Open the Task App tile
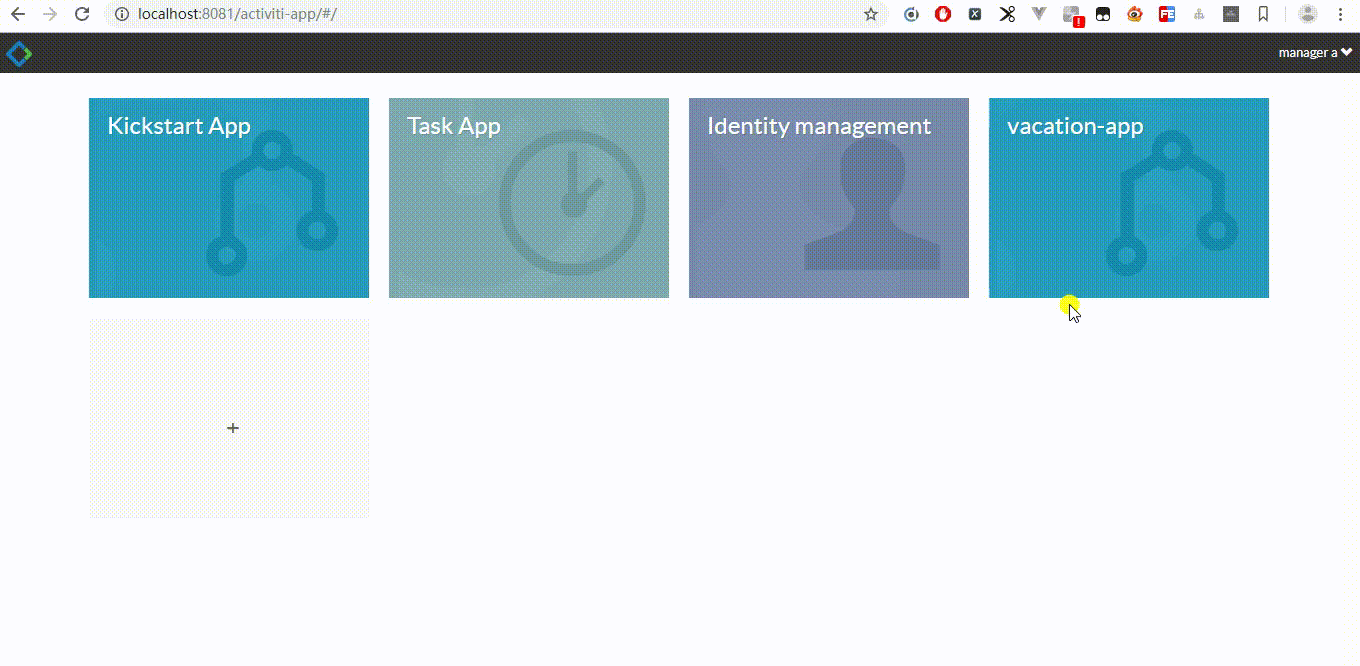The image size is (1360, 666). pos(529,198)
